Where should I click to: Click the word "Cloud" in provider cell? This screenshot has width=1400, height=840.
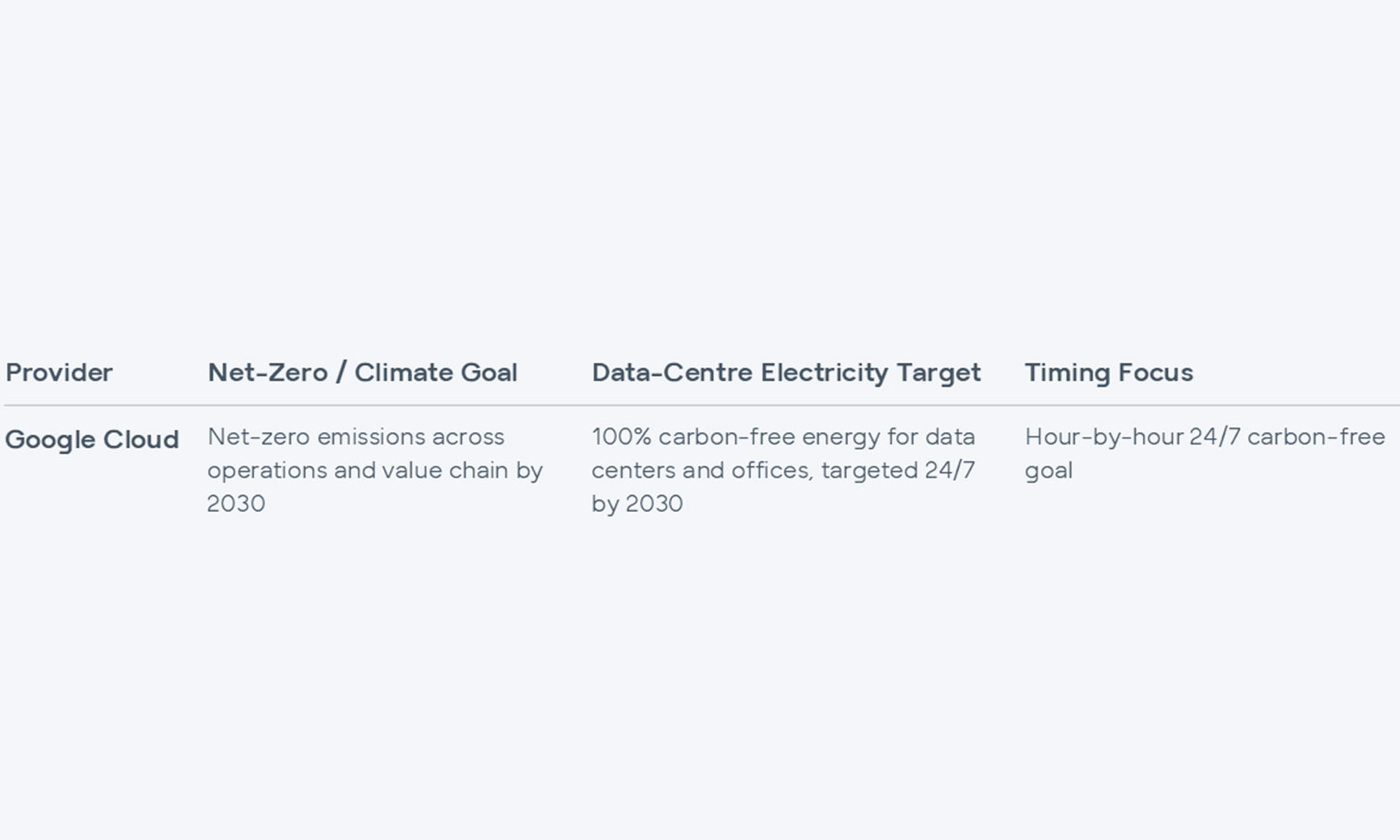coord(140,440)
